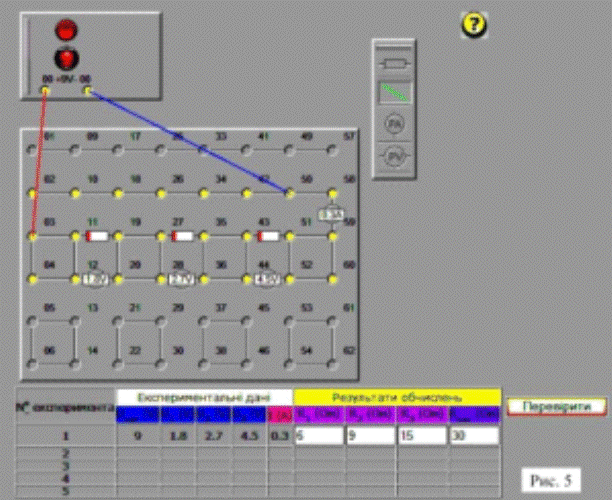Open the yellow question mark help
The image size is (612, 500).
tap(473, 25)
